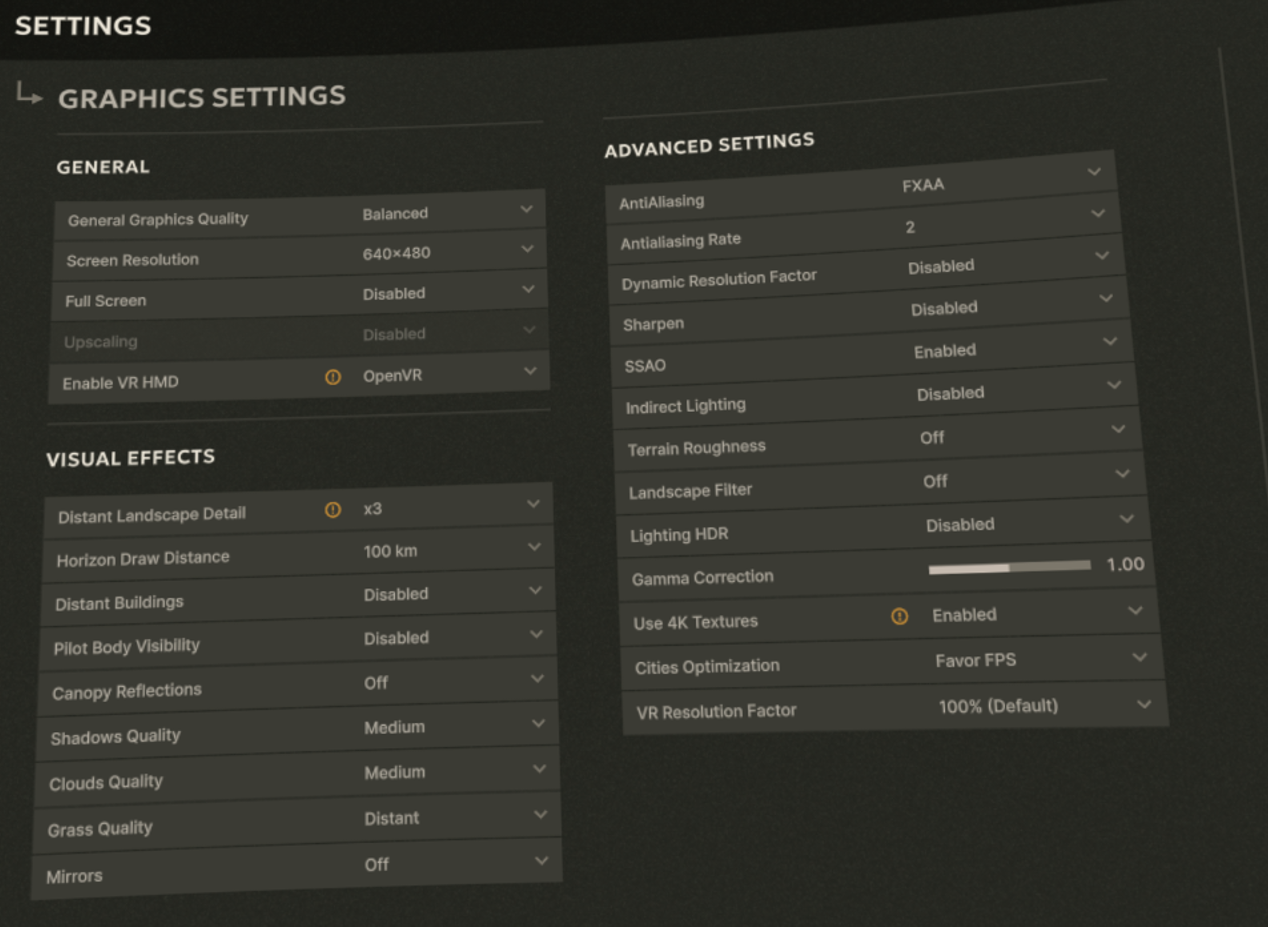Toggle Canopy Reflections Off setting
The image size is (1268, 927).
tap(299, 685)
